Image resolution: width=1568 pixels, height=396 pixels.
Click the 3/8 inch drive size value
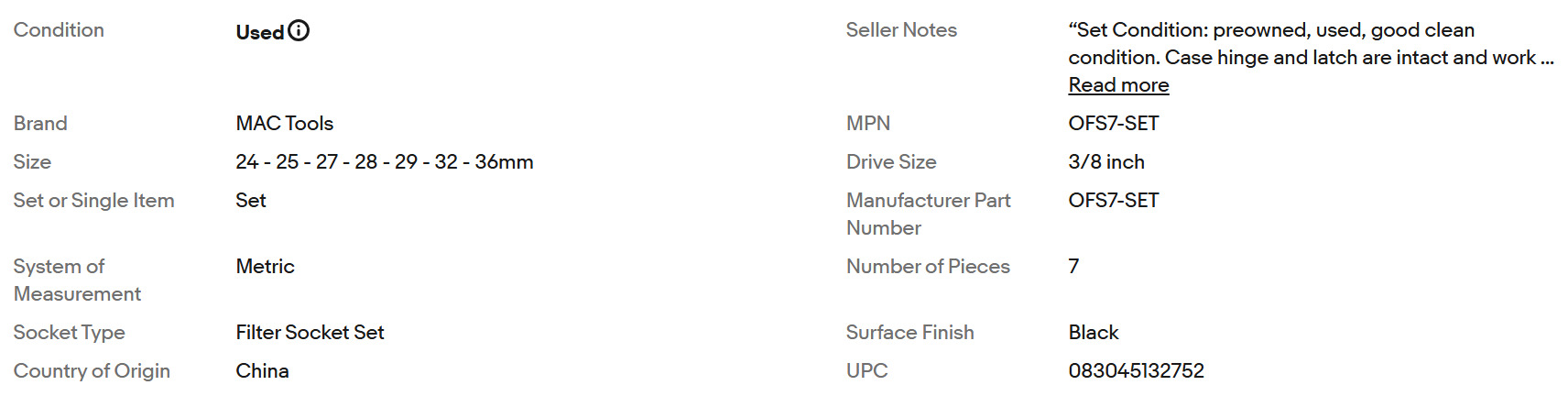[x=1105, y=162]
